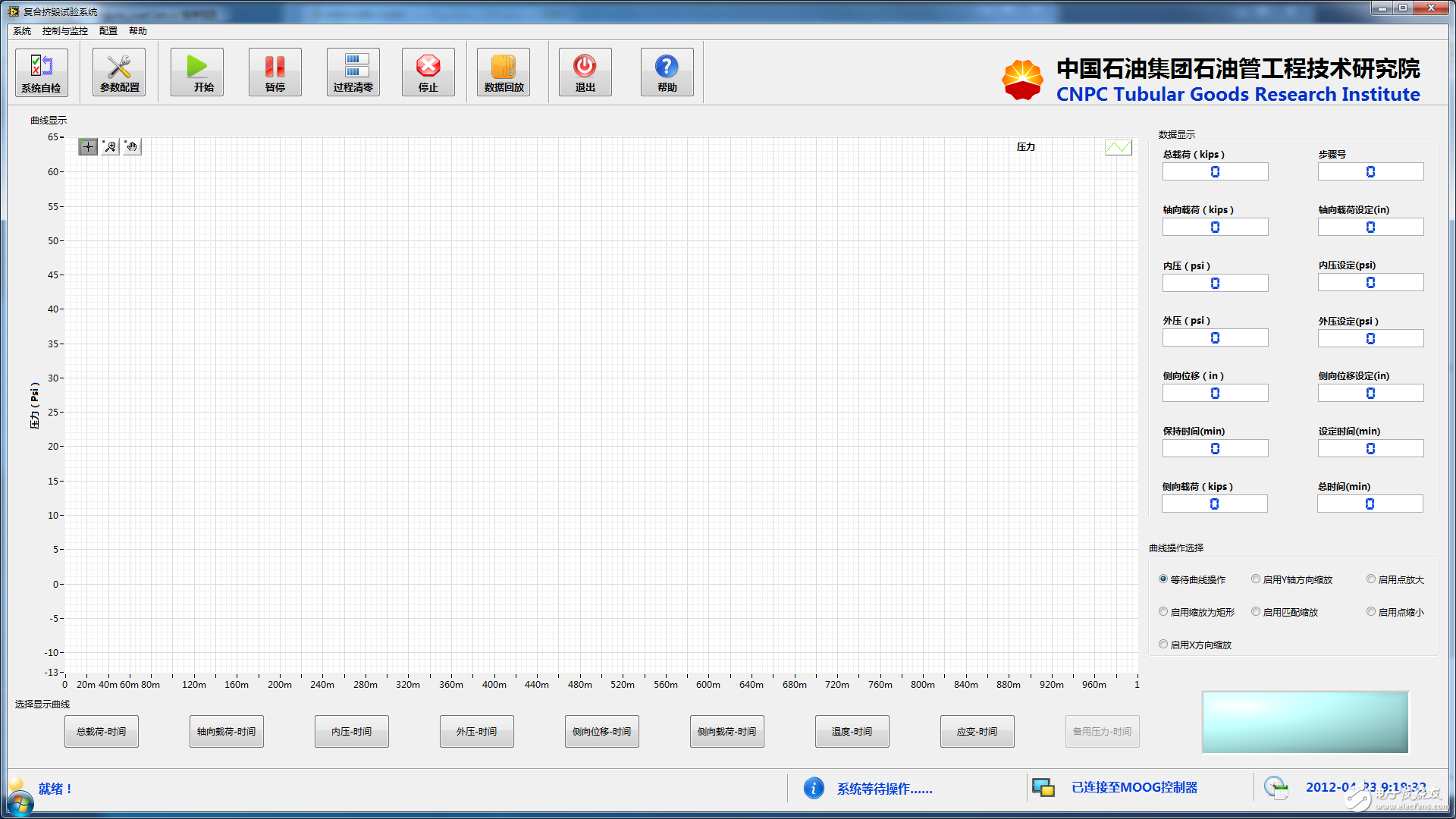The image size is (1456, 819).
Task: Open 参数配置 parameter configuration tool
Action: [119, 72]
